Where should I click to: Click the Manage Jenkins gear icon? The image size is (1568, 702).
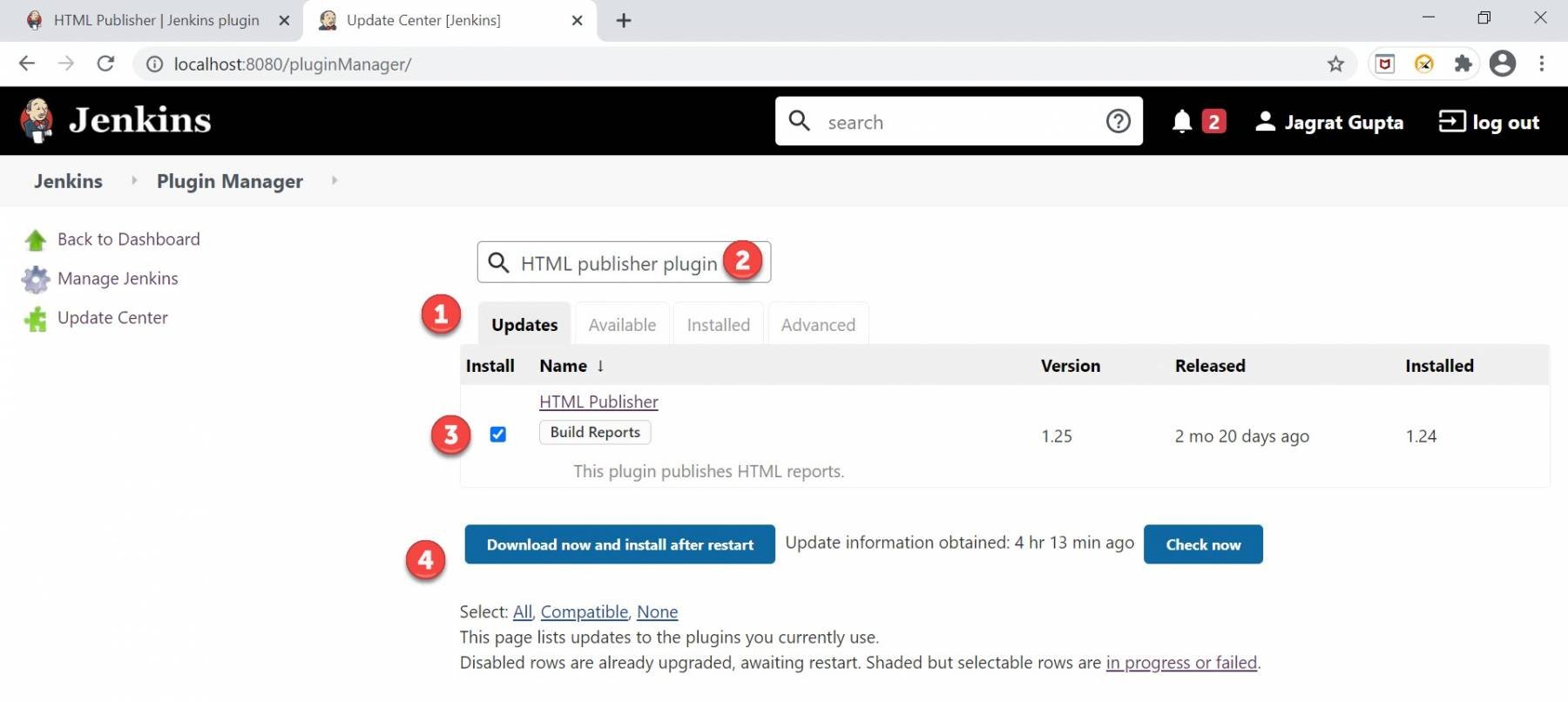(36, 280)
